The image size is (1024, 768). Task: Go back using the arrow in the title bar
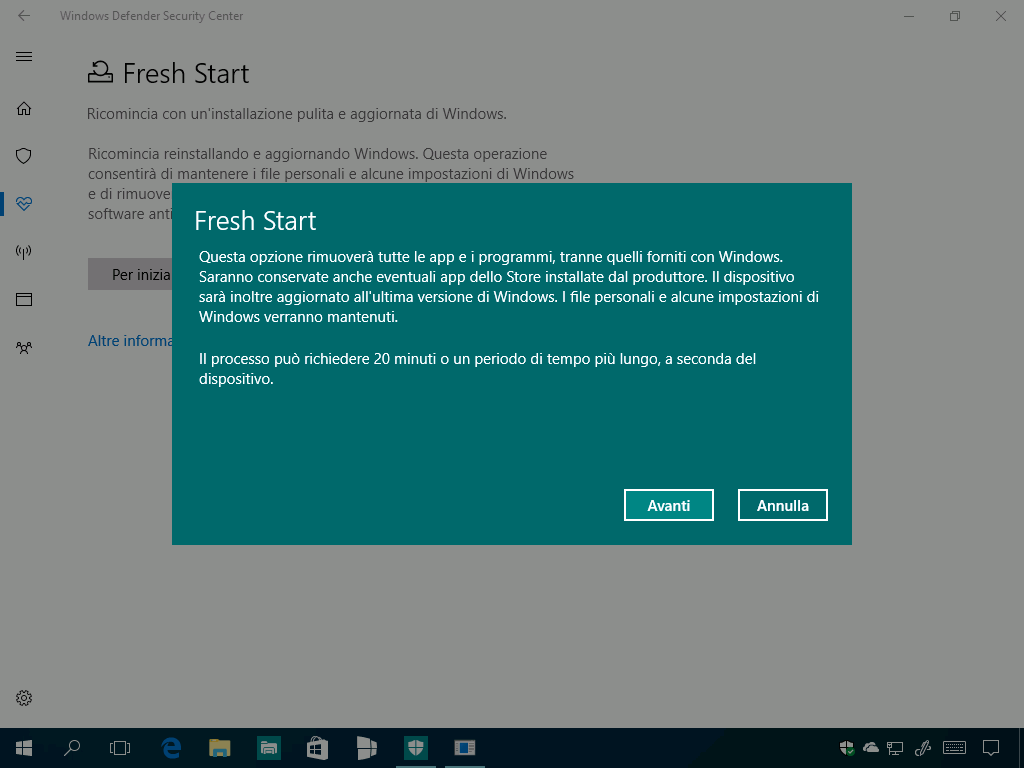[24, 16]
